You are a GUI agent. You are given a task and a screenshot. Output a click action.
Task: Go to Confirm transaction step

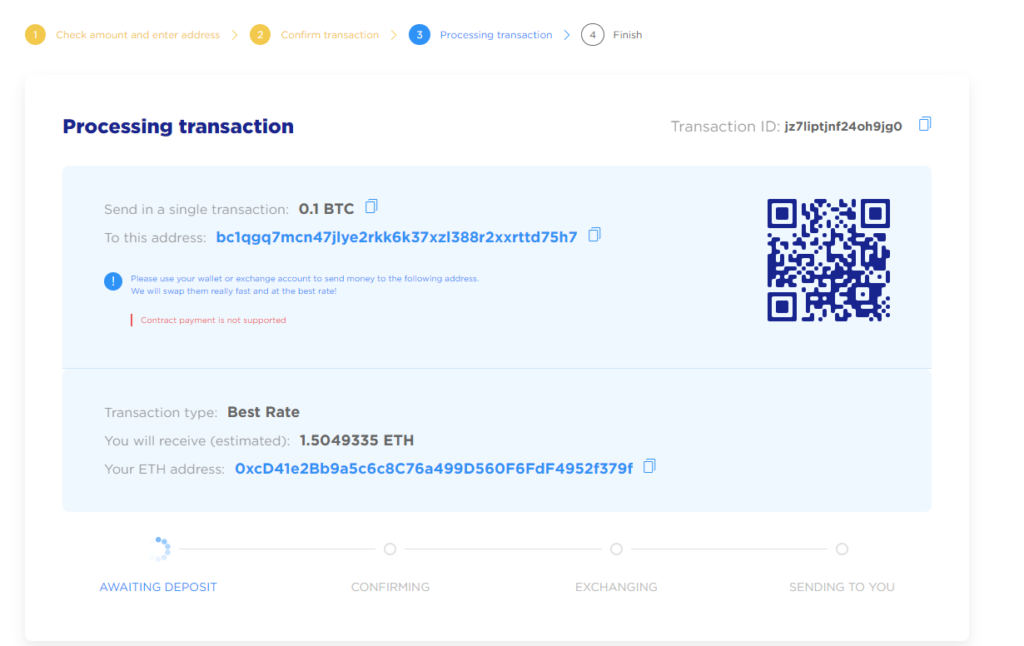[330, 35]
